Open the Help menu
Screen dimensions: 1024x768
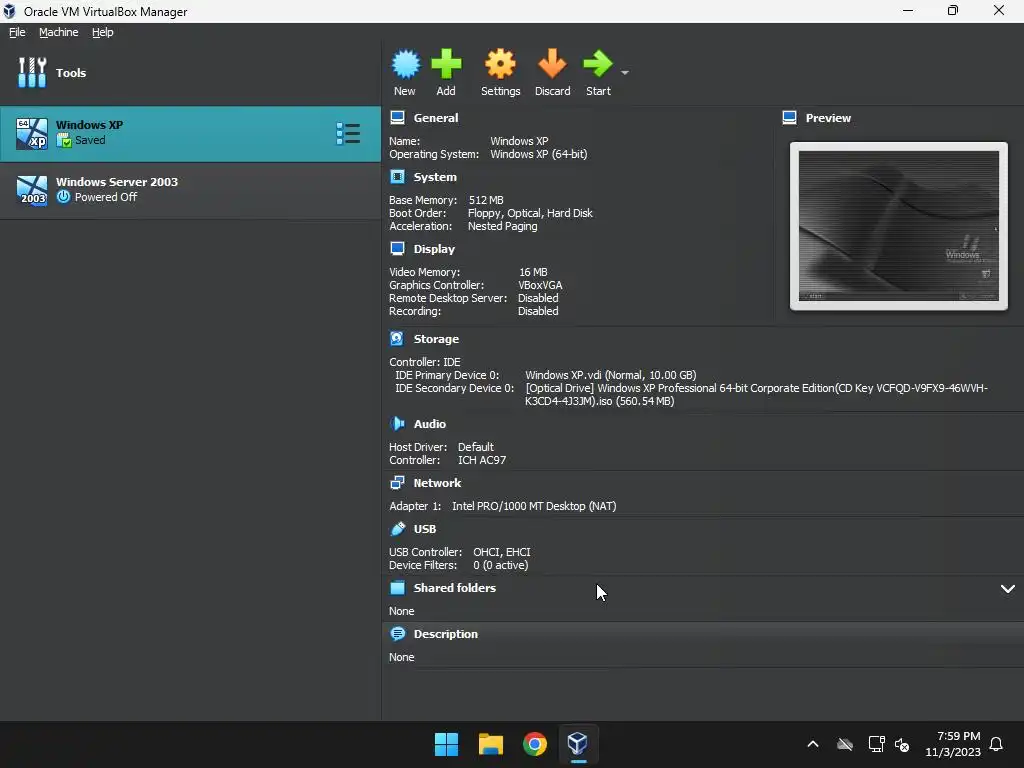click(103, 32)
